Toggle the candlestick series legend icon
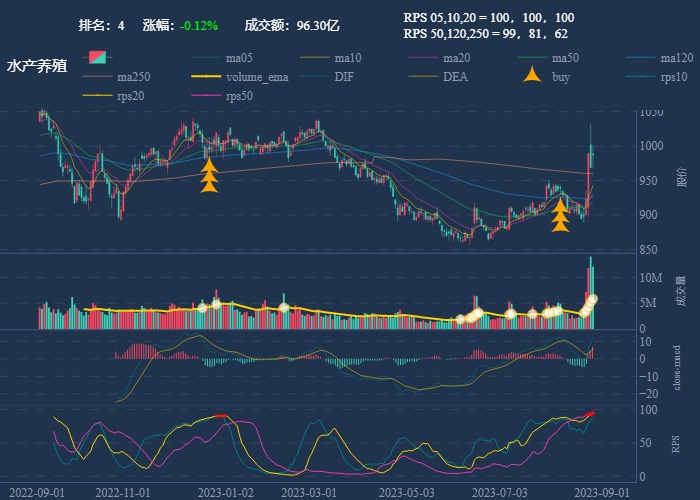700x500 pixels. tap(97, 58)
